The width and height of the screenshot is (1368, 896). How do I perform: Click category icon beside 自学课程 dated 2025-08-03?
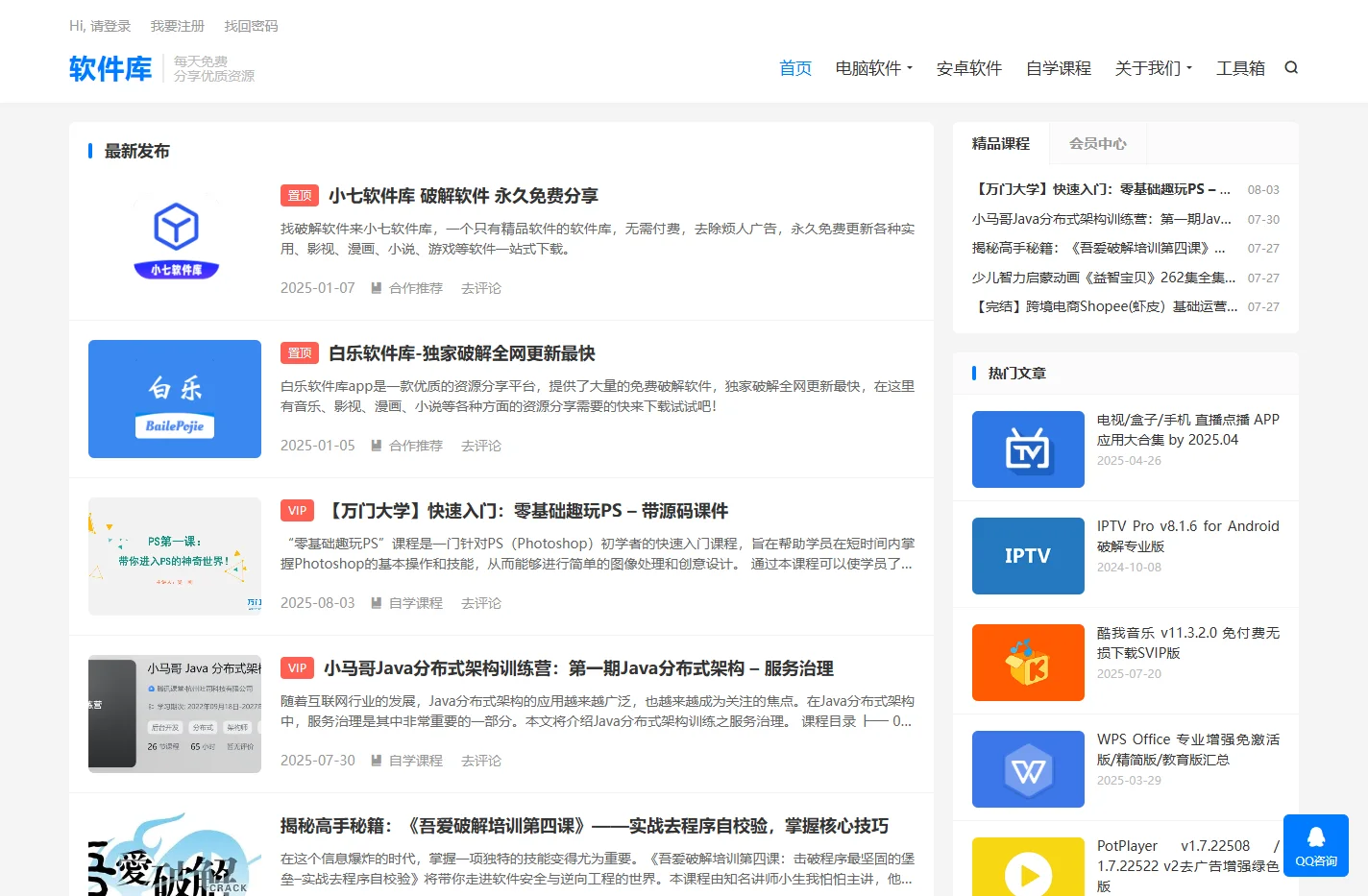(377, 603)
